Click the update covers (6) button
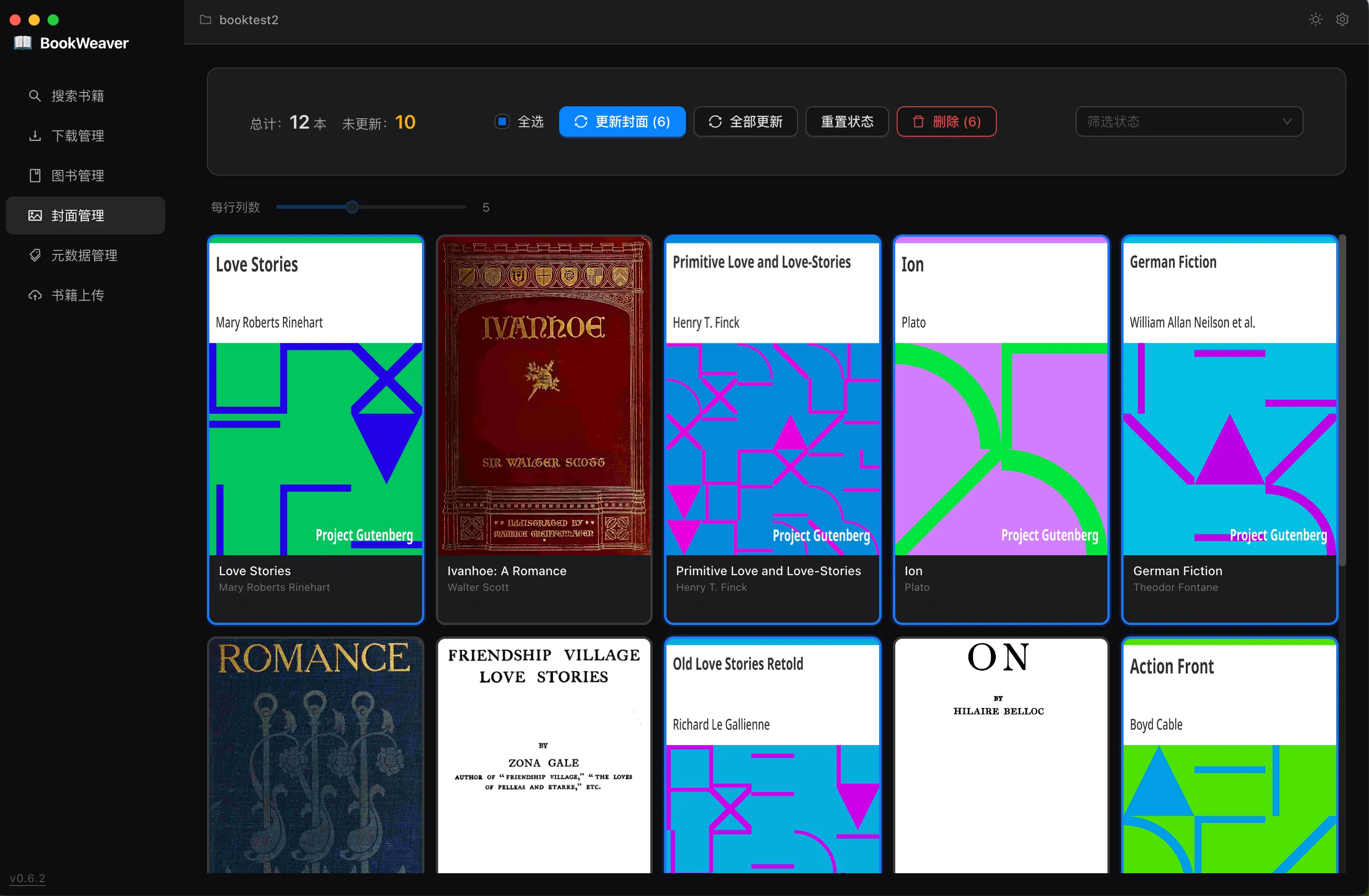 (x=622, y=121)
